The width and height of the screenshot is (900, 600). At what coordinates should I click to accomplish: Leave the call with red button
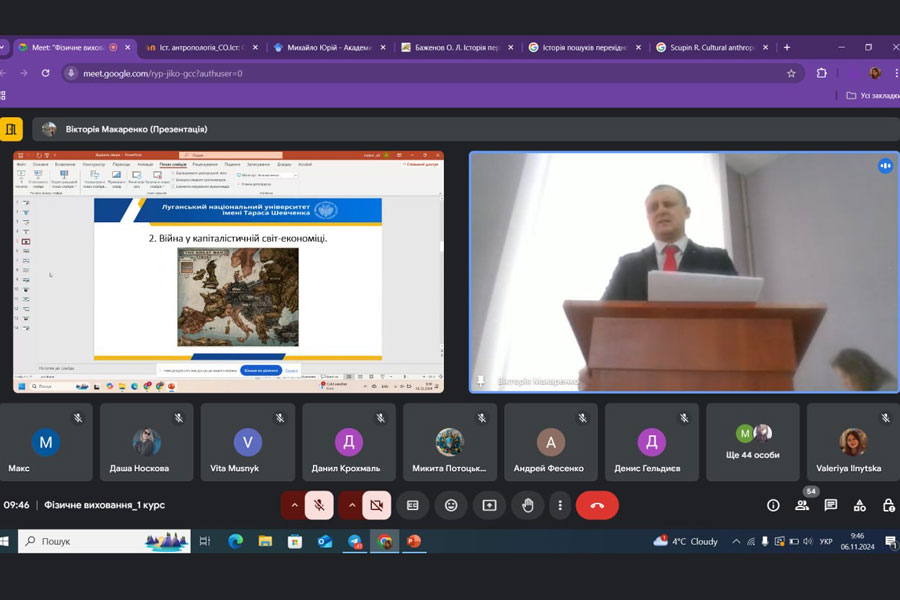[x=597, y=505]
